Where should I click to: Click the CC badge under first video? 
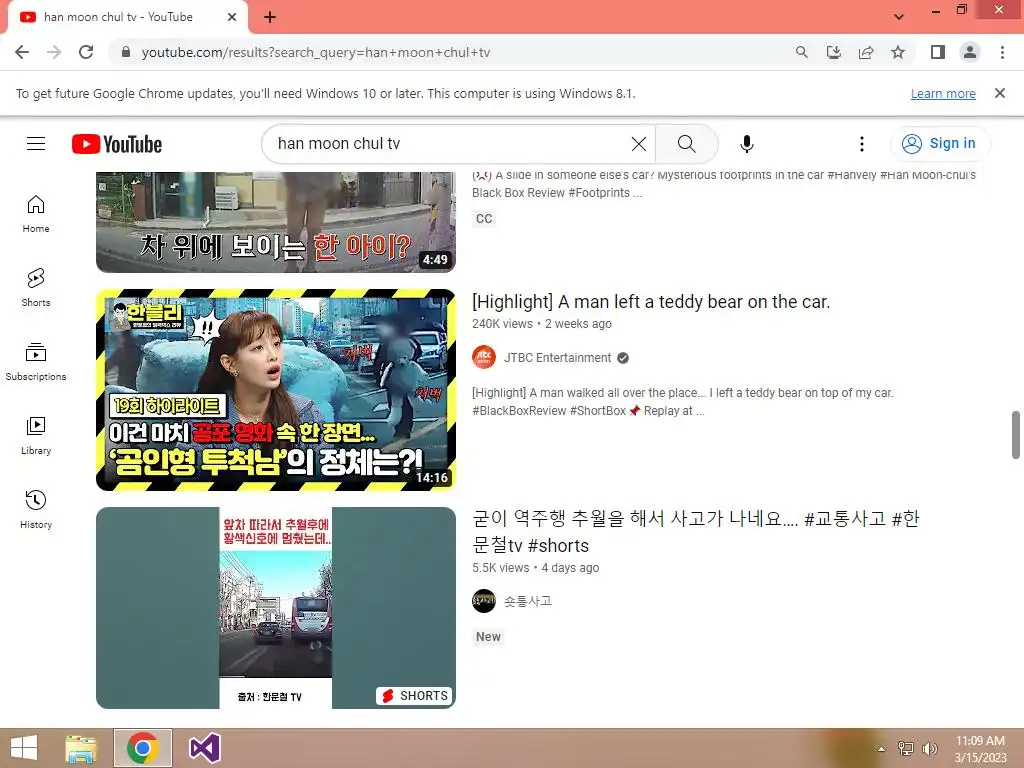point(484,218)
